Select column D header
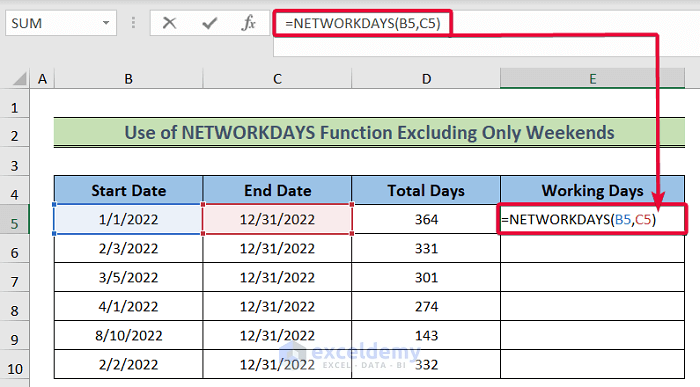Screen dimensions: 700x387 pos(426,79)
